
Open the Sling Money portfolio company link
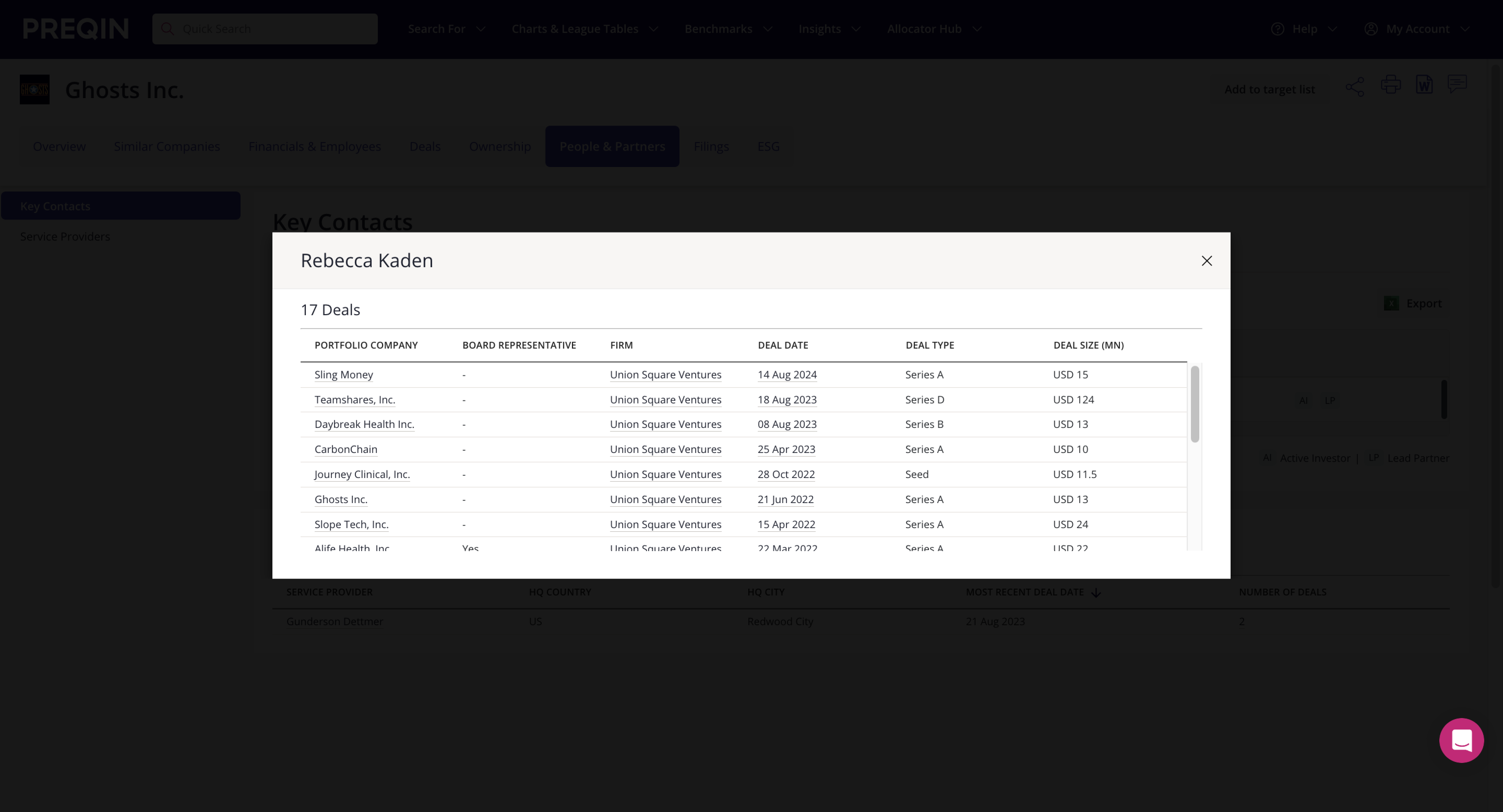pos(344,374)
